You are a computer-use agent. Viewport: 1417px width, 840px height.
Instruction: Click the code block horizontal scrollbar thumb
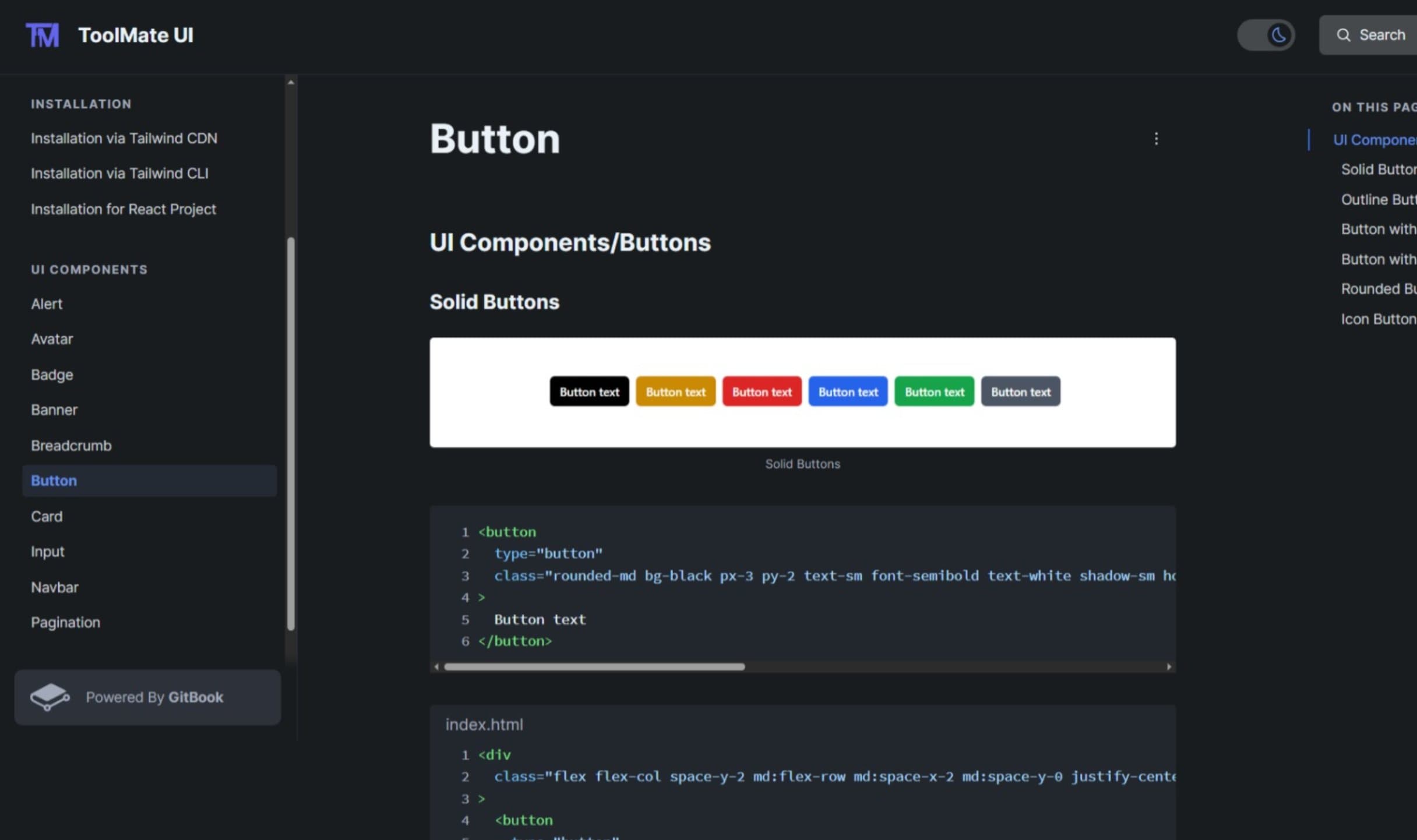click(x=594, y=666)
